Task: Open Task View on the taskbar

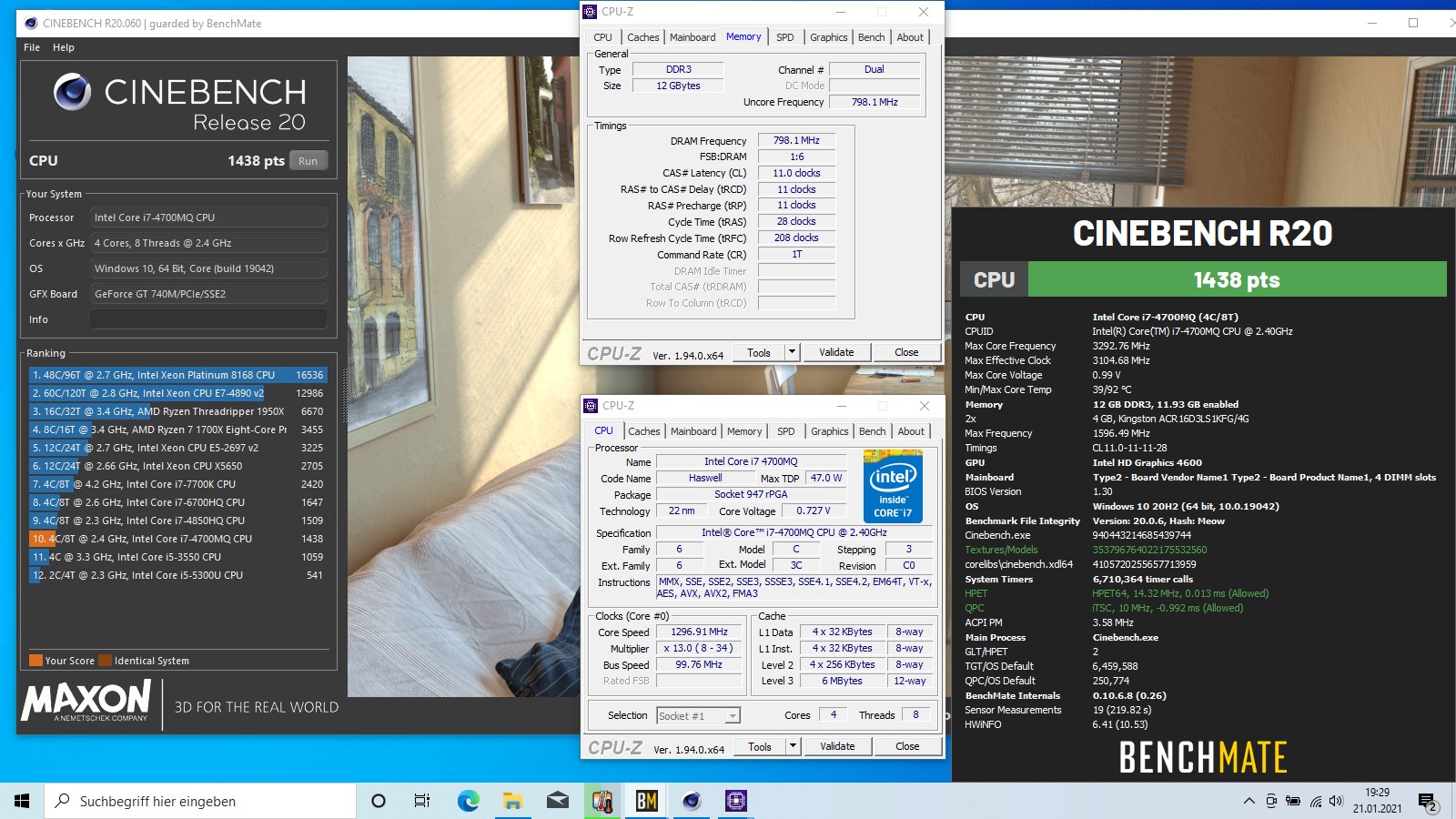Action: coord(422,801)
